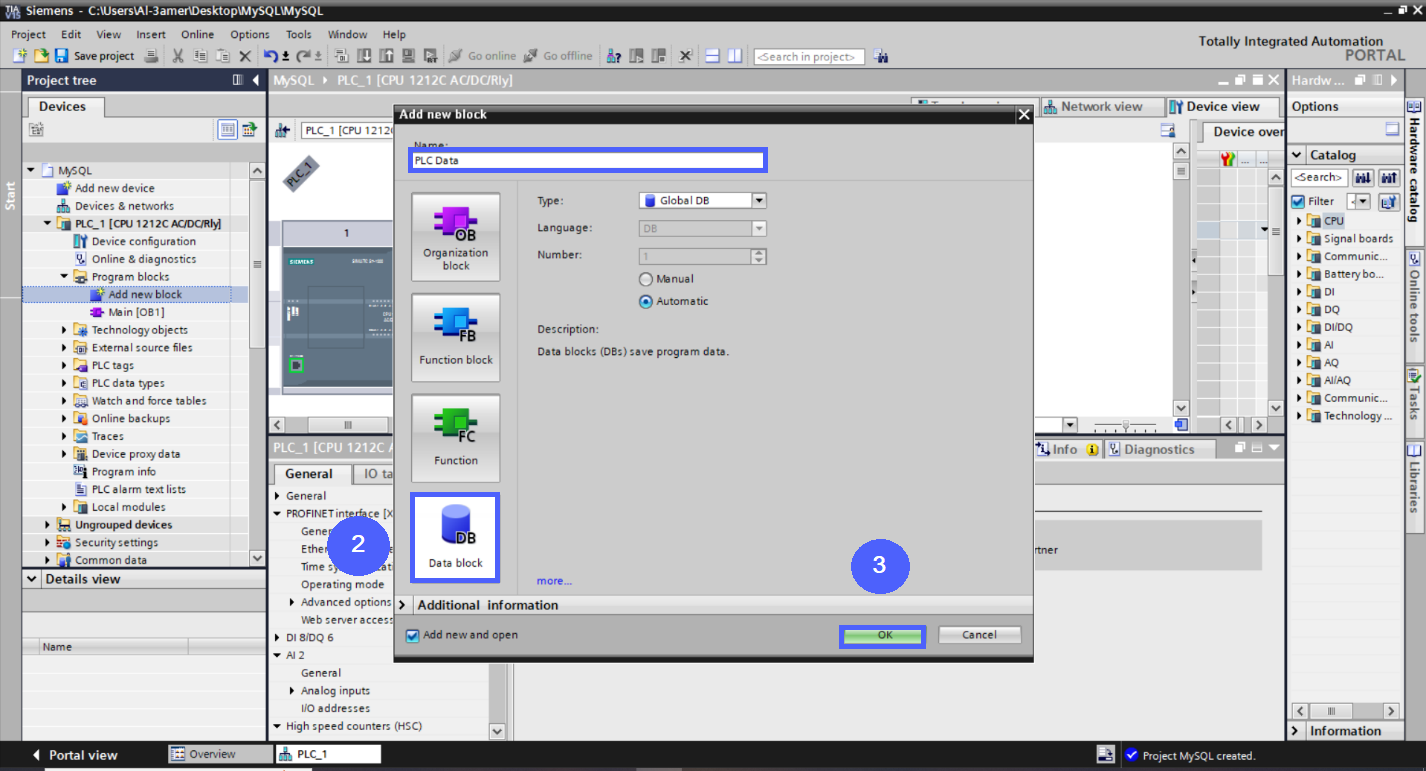Expand Ungrouped devices node
Image resolution: width=1426 pixels, height=771 pixels.
pyautogui.click(x=47, y=525)
